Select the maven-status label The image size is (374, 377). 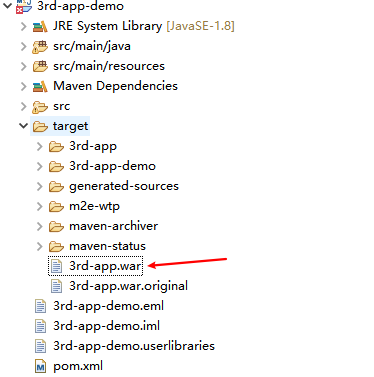[x=107, y=246]
